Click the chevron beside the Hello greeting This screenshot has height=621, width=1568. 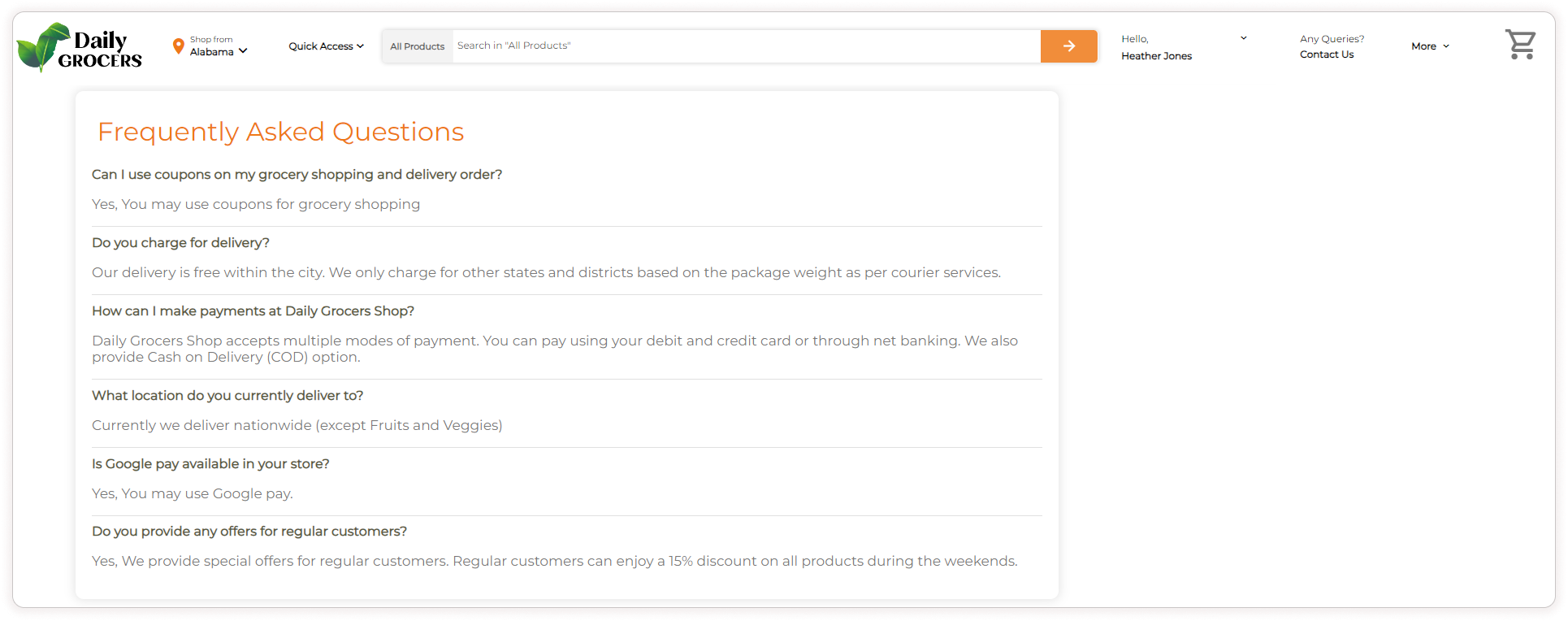[1243, 38]
